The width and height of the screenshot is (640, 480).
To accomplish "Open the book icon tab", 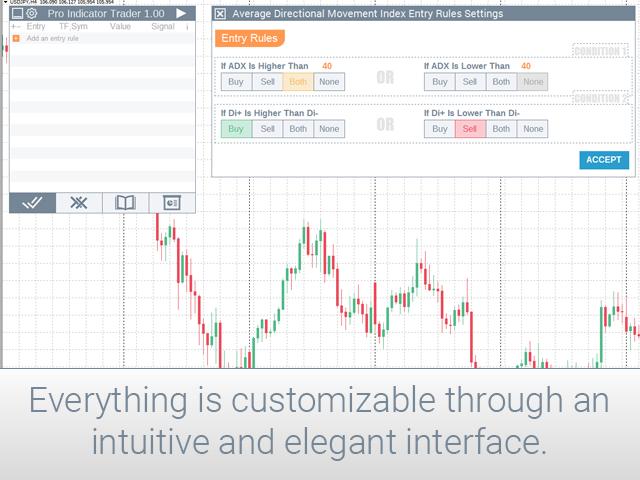I will pos(125,202).
